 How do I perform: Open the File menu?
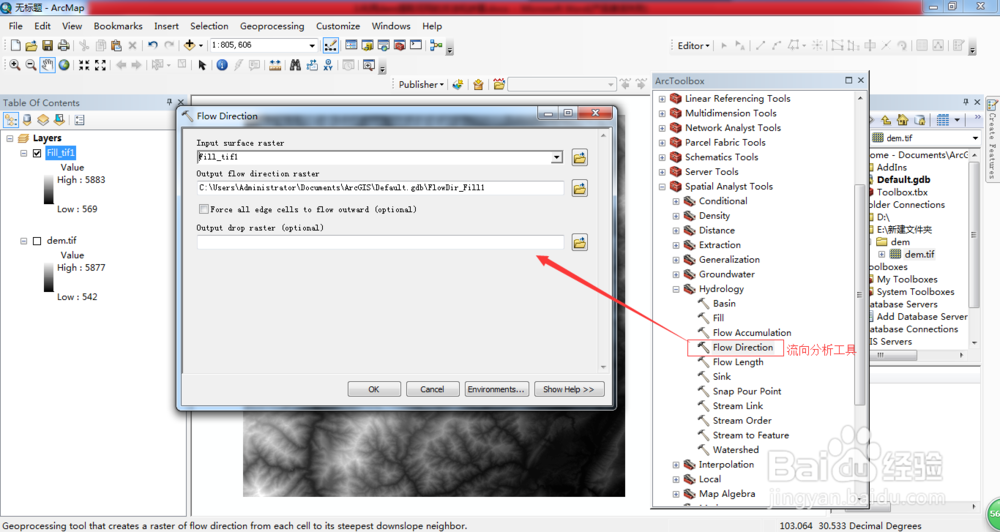click(x=15, y=26)
